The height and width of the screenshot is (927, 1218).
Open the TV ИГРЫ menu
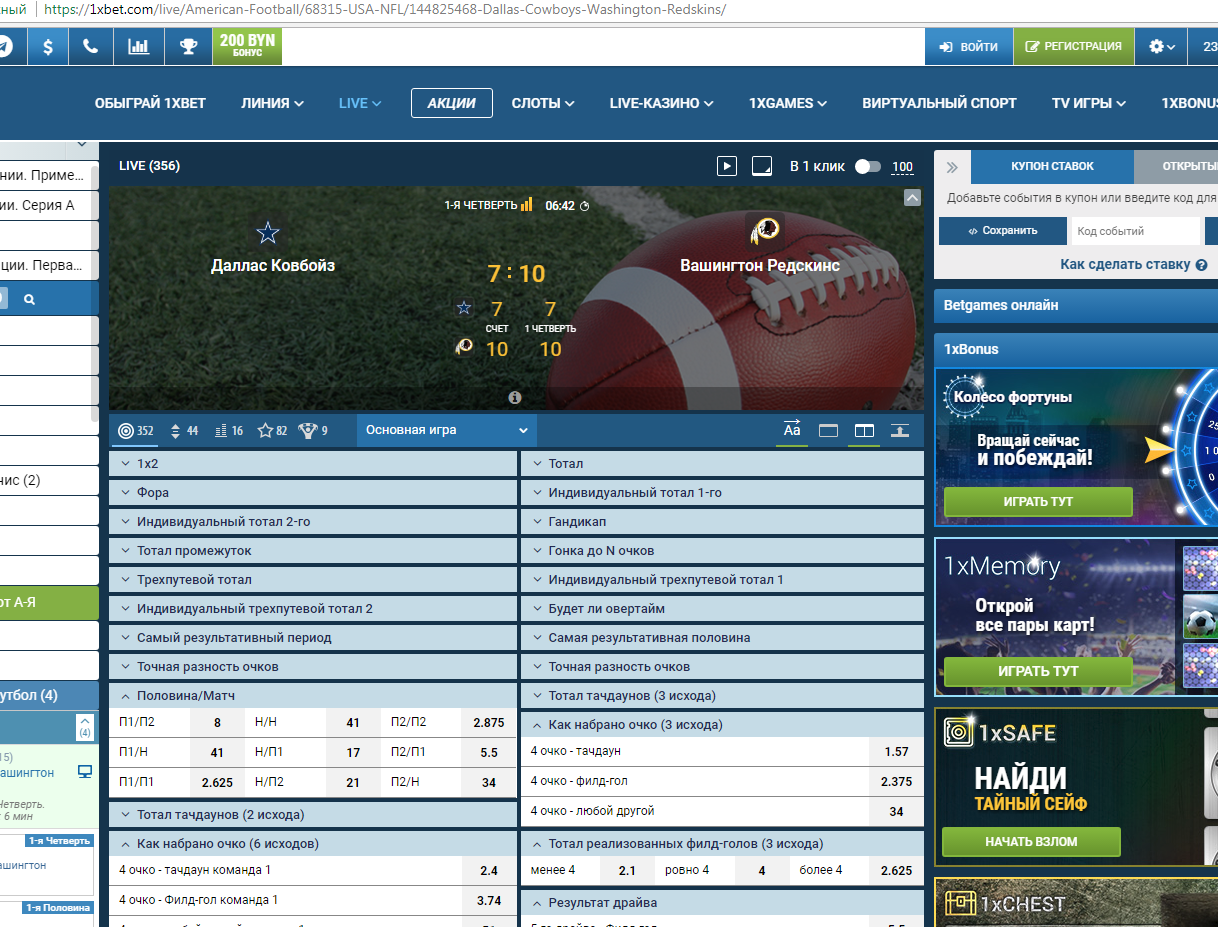point(1089,103)
